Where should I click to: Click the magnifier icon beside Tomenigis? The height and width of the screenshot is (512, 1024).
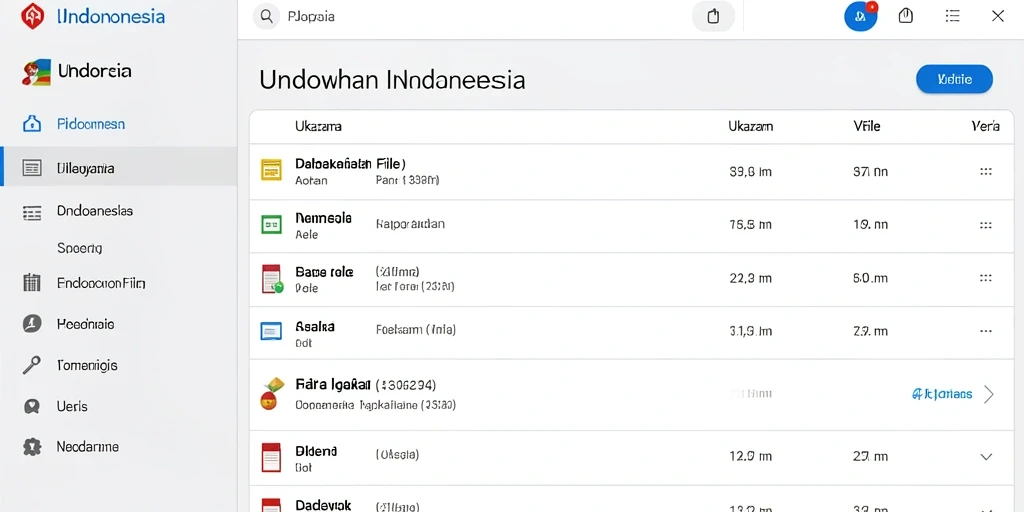click(31, 365)
